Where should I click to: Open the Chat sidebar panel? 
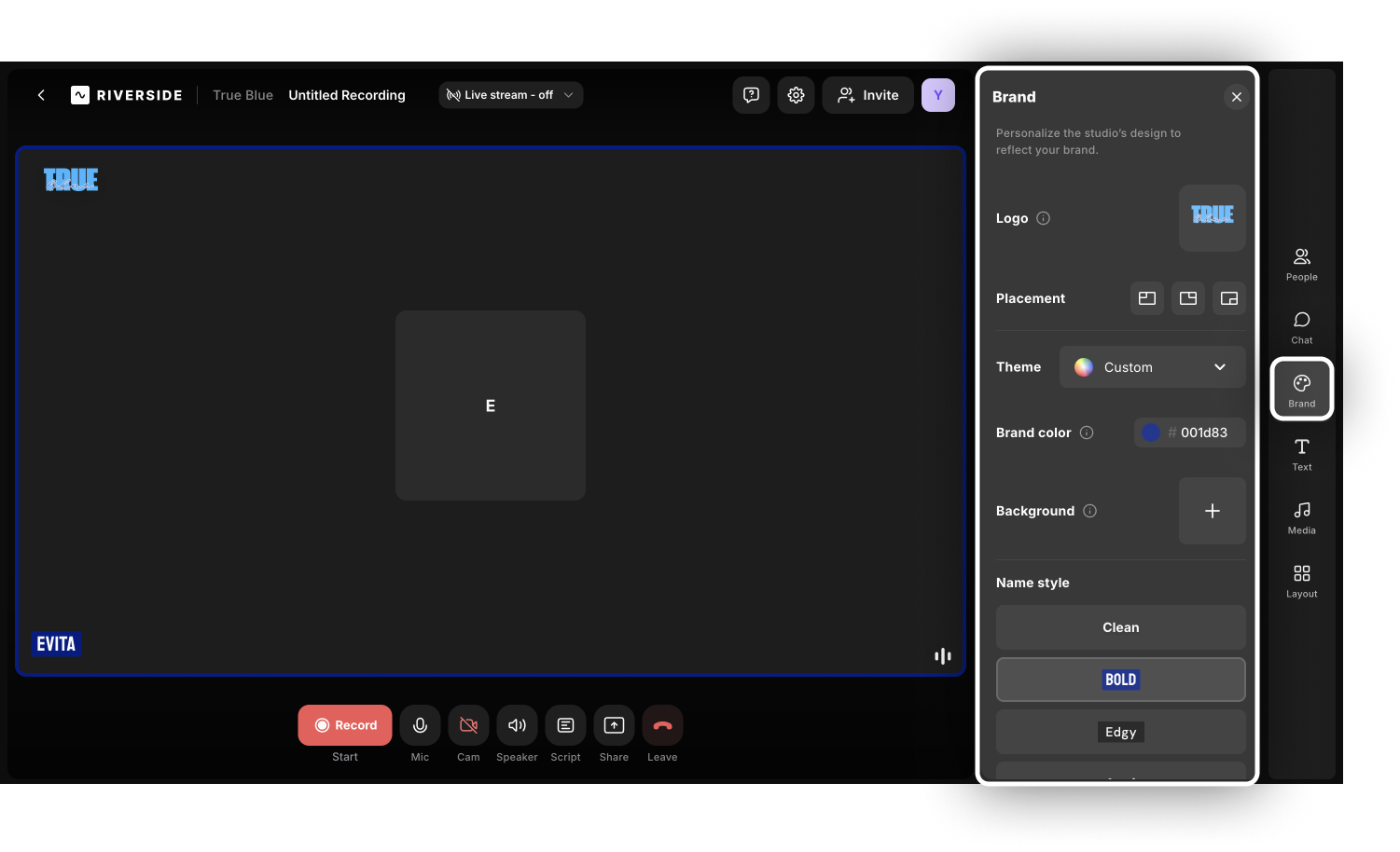click(x=1301, y=326)
